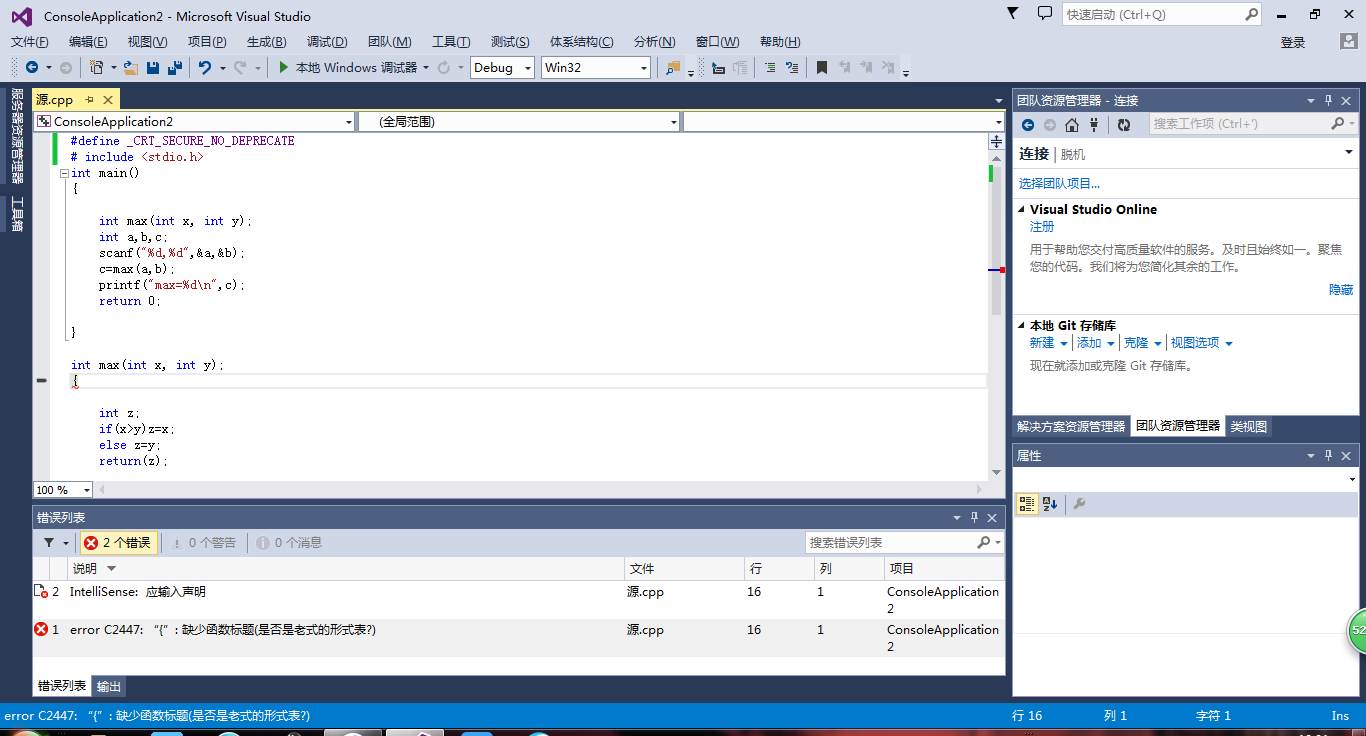Open the 生成(B) menu
Viewport: 1366px width, 736px height.
pyautogui.click(x=266, y=42)
